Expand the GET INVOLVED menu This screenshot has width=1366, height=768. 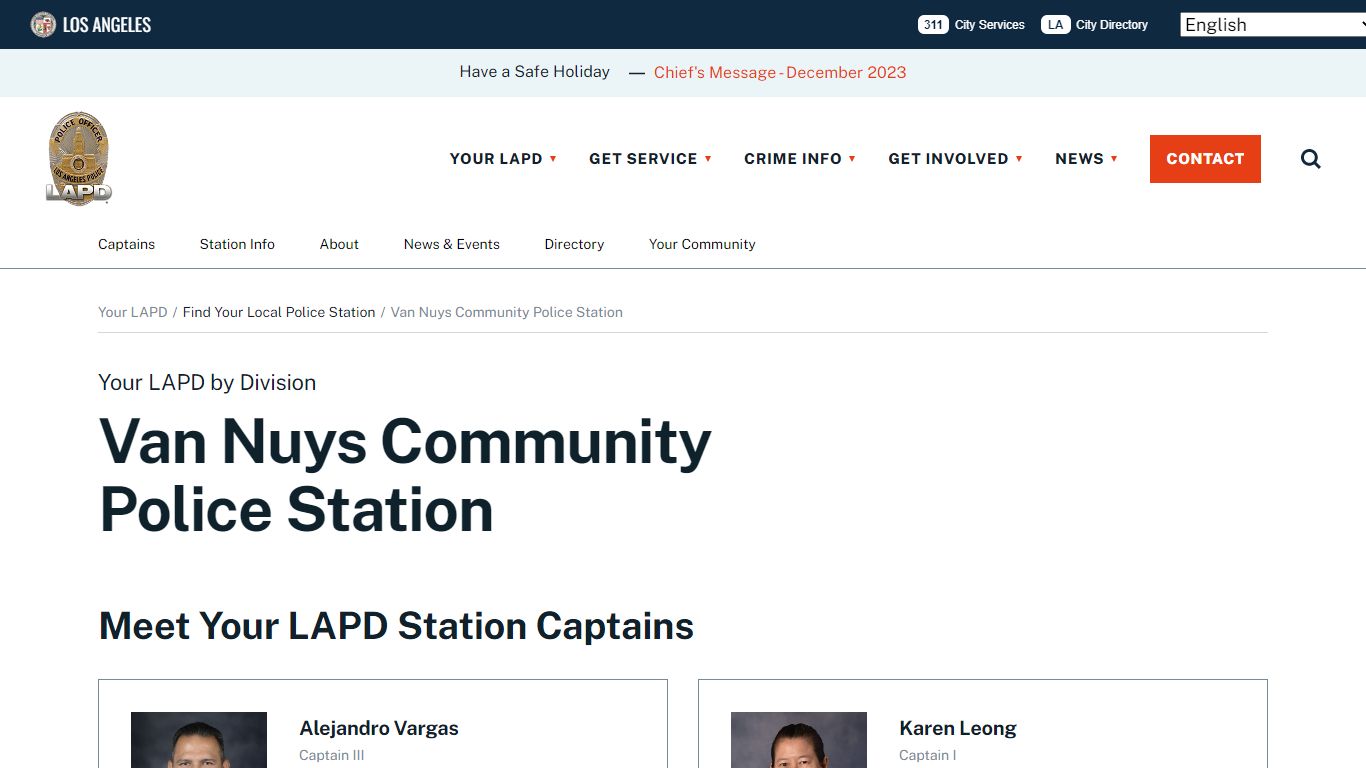tap(955, 159)
